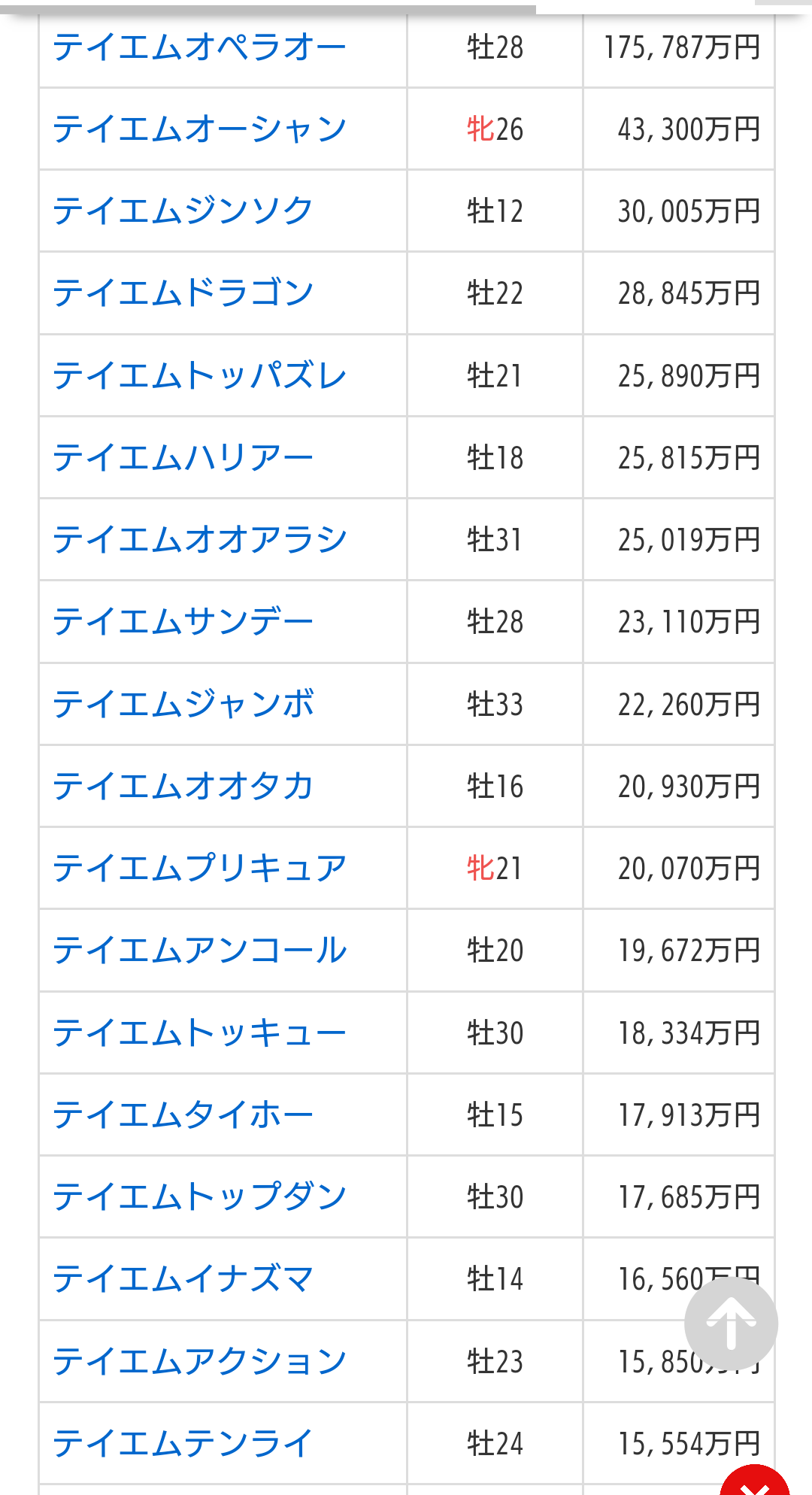
Task: Open テイエムオーシャン horse page
Action: [x=199, y=129]
